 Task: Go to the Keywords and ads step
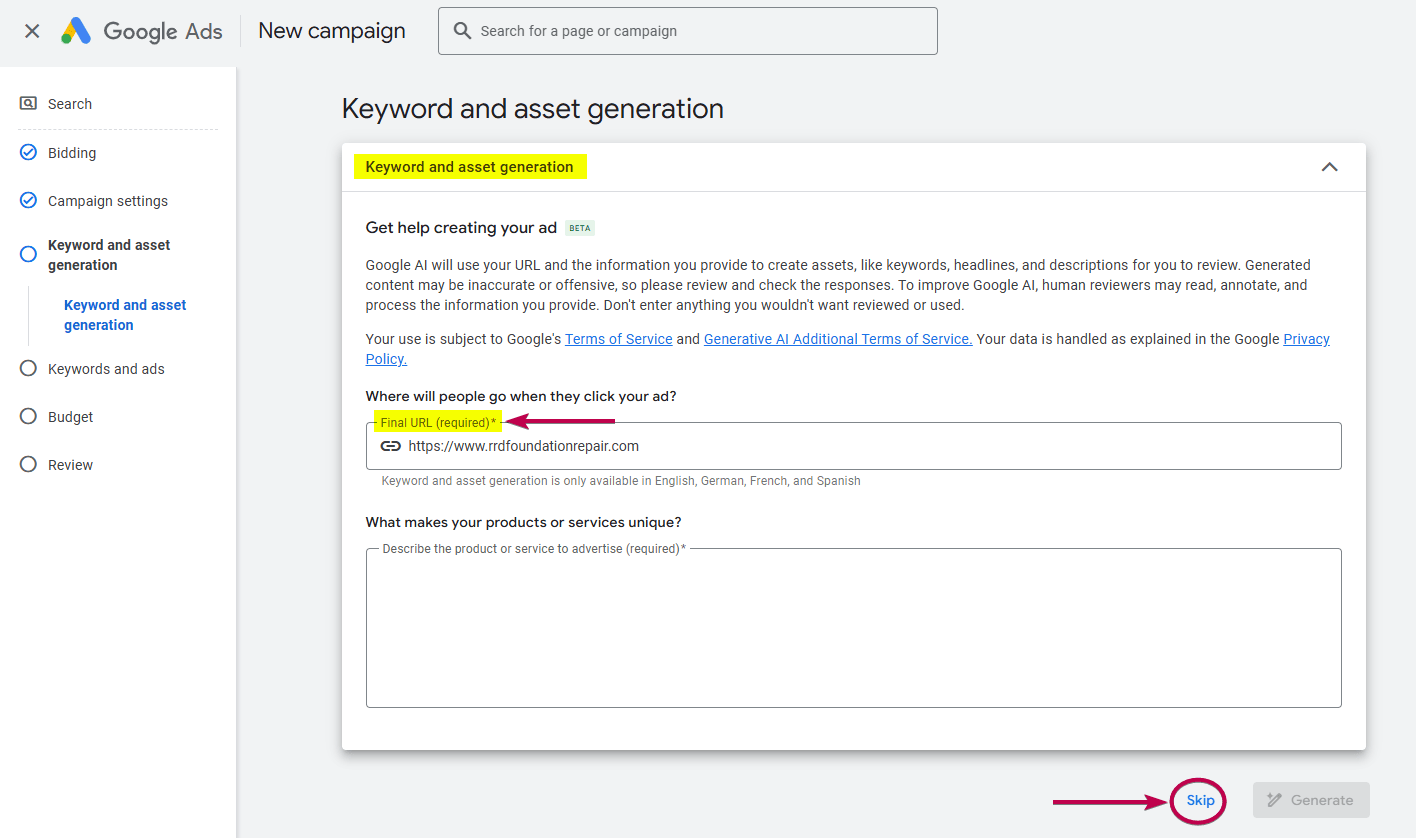pos(106,369)
